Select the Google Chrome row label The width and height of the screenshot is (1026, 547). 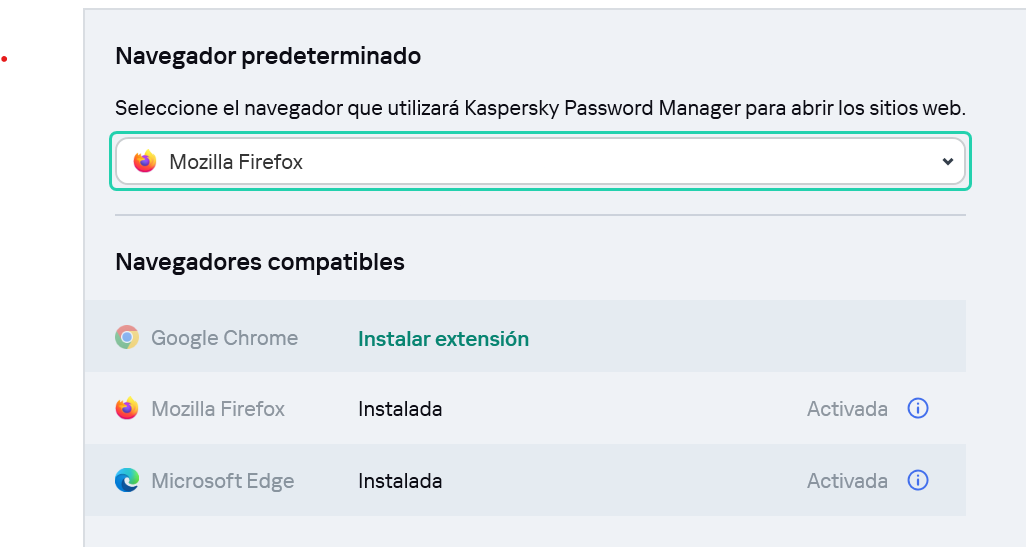(224, 338)
